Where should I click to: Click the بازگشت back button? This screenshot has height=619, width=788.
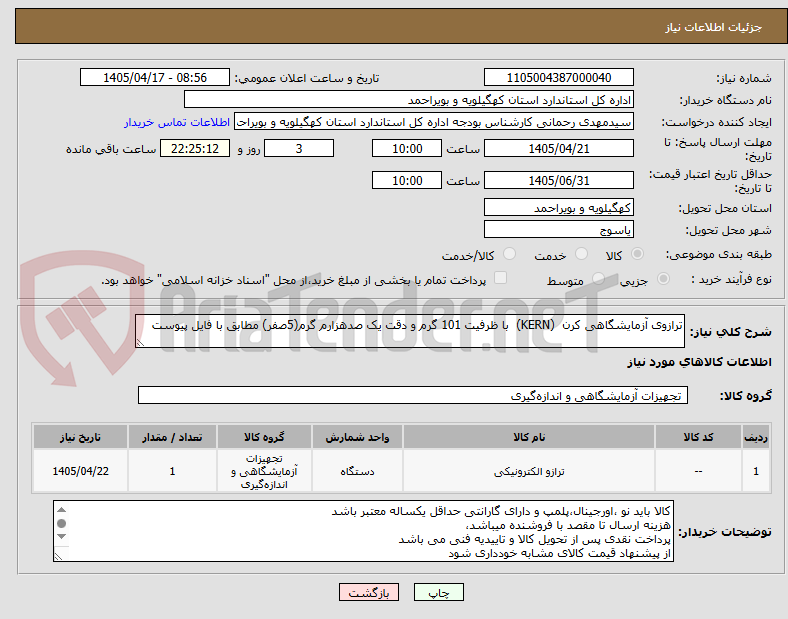369,592
